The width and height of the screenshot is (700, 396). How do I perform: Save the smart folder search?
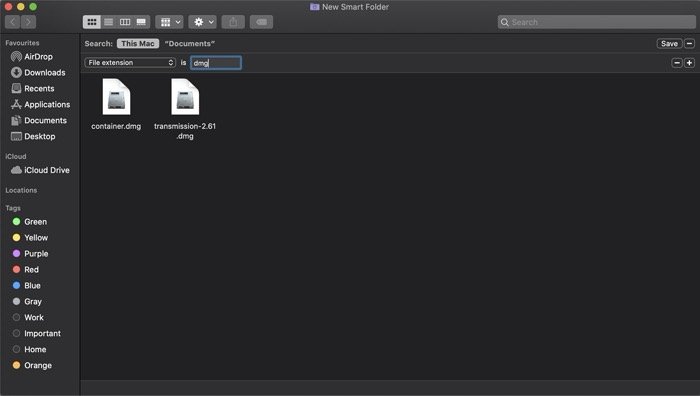(x=669, y=43)
